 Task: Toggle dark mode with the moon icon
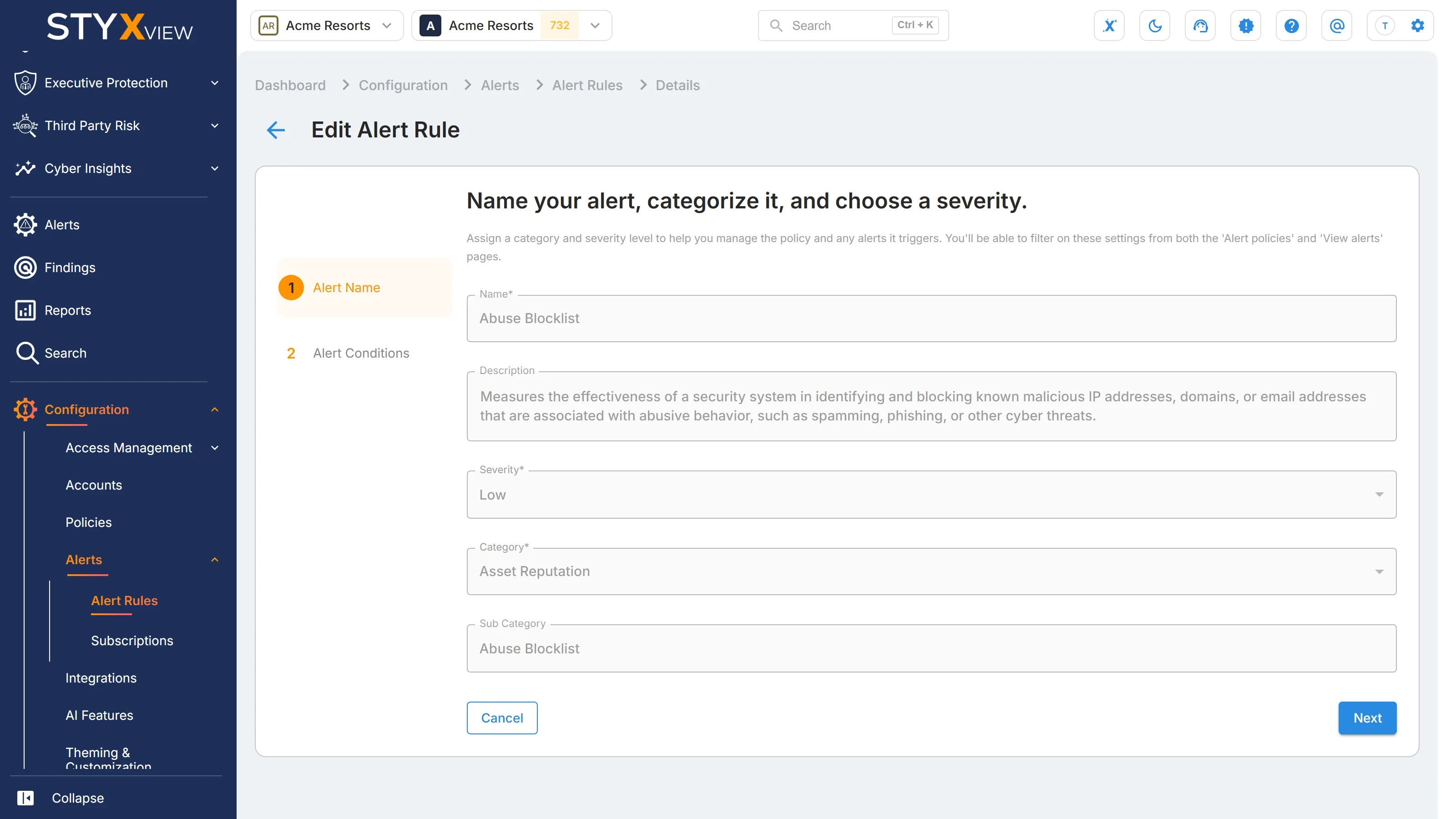pyautogui.click(x=1155, y=25)
